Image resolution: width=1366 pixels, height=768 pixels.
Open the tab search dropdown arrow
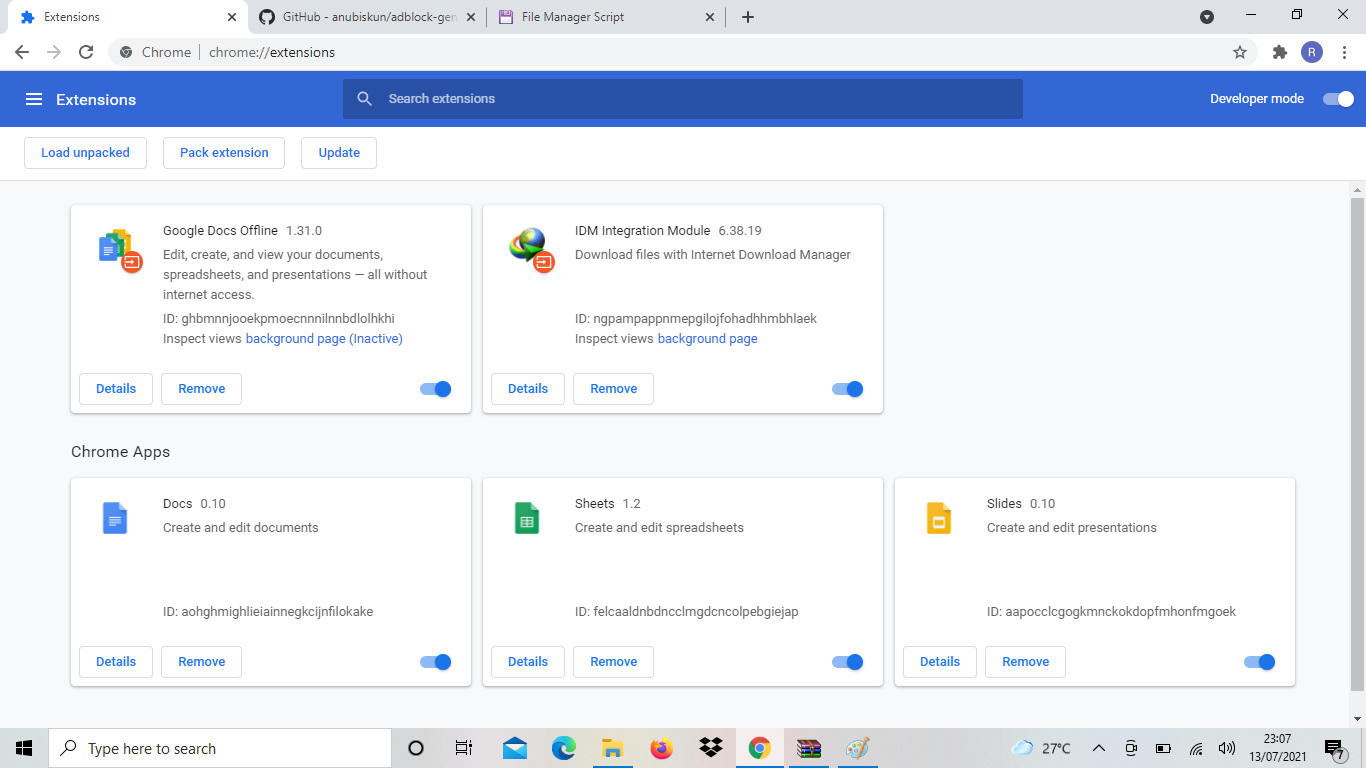pyautogui.click(x=1207, y=17)
